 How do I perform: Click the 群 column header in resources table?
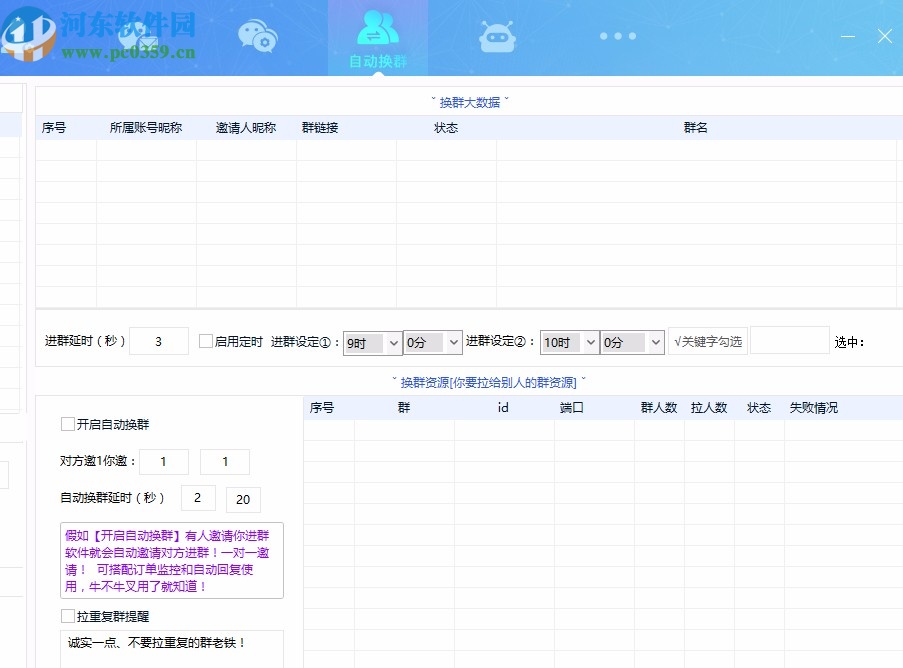404,408
